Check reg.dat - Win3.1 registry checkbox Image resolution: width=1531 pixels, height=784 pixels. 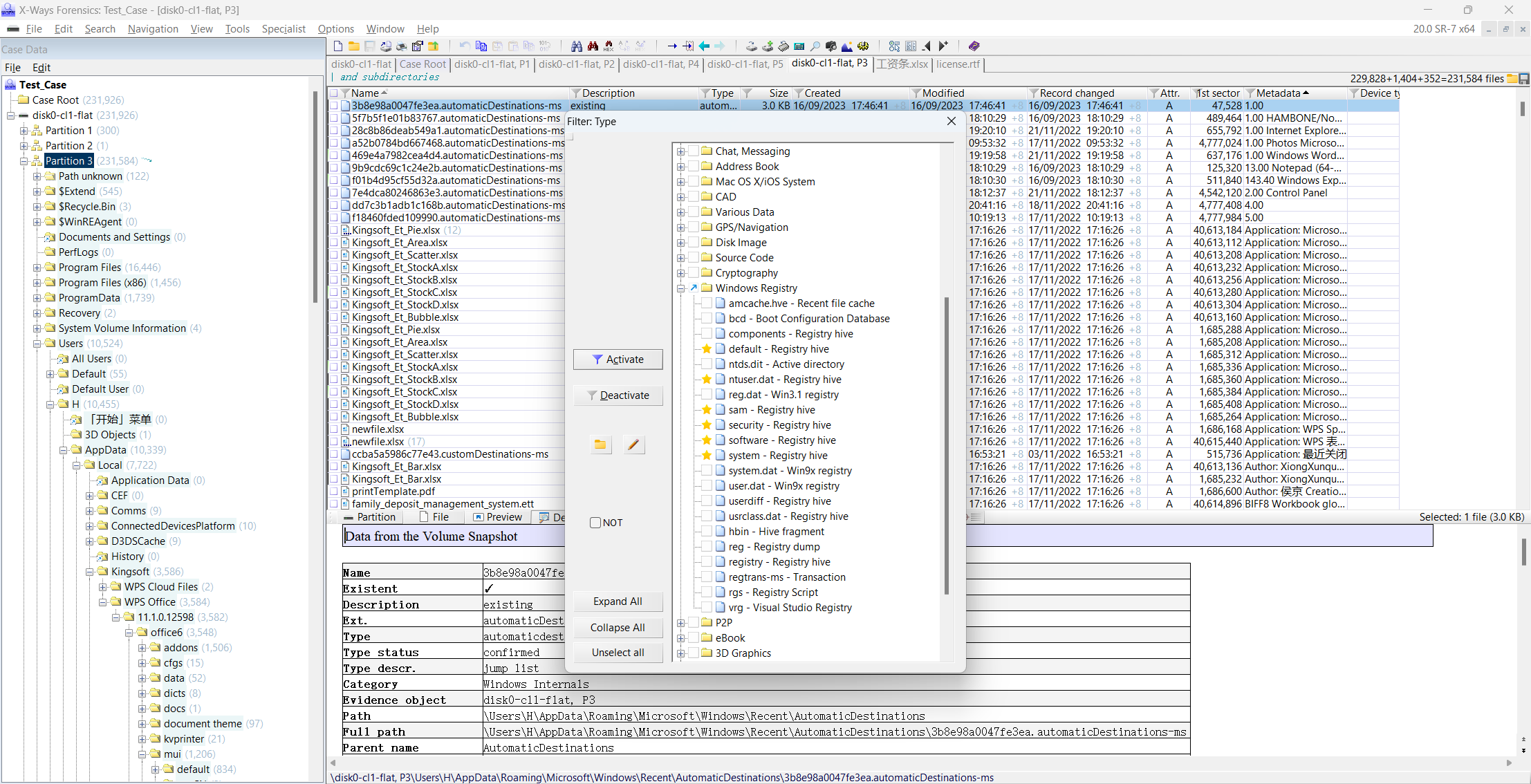707,395
